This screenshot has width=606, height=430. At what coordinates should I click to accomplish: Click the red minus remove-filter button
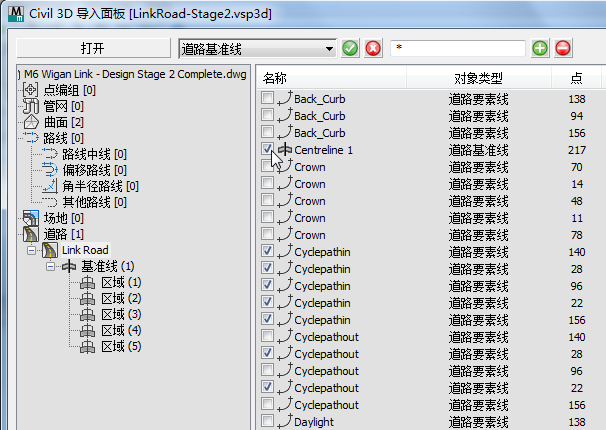coord(563,48)
